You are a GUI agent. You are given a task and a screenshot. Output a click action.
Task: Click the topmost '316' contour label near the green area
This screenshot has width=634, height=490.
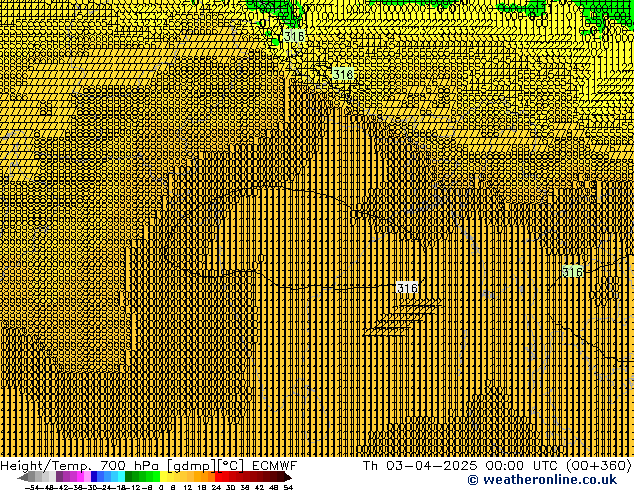(294, 36)
